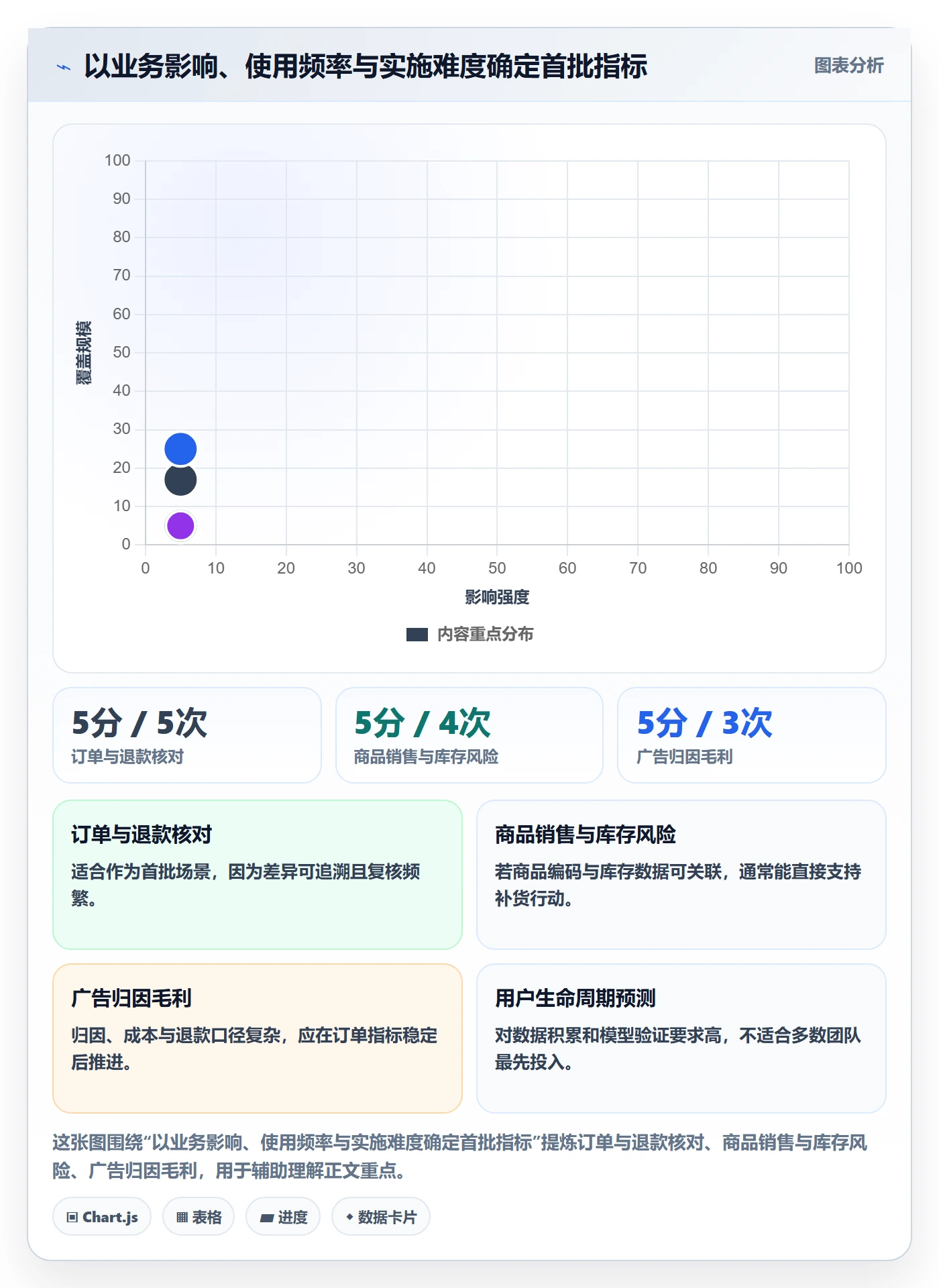Click the summary paragraph starting 这张图围绕

point(460,1157)
